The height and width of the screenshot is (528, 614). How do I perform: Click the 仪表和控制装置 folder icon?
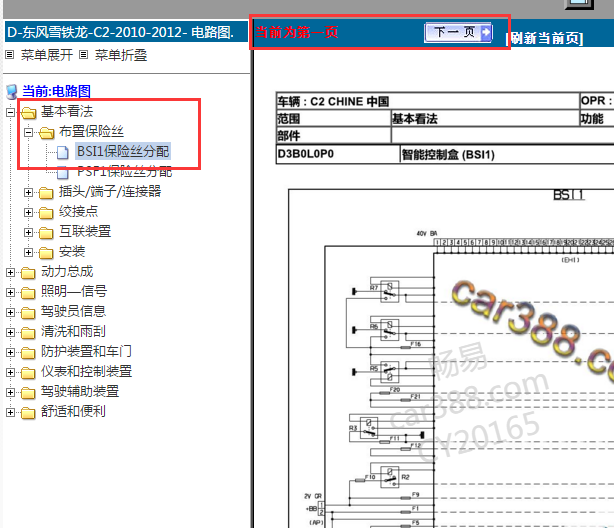coord(28,372)
